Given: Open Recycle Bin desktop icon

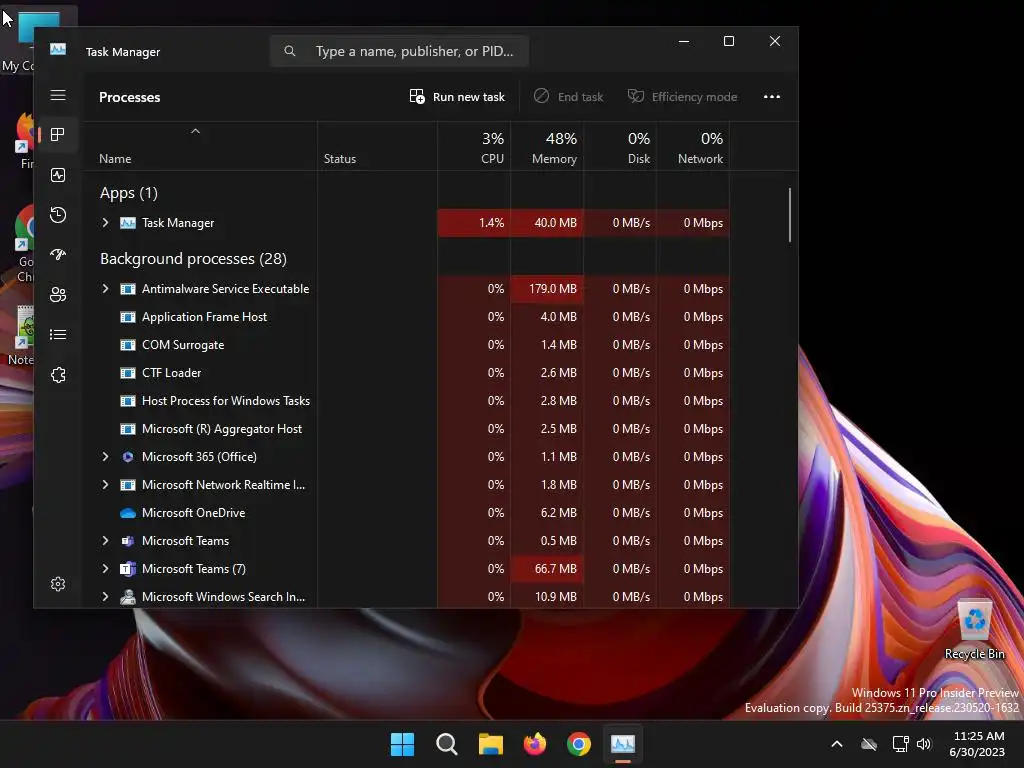Looking at the screenshot, I should [974, 630].
